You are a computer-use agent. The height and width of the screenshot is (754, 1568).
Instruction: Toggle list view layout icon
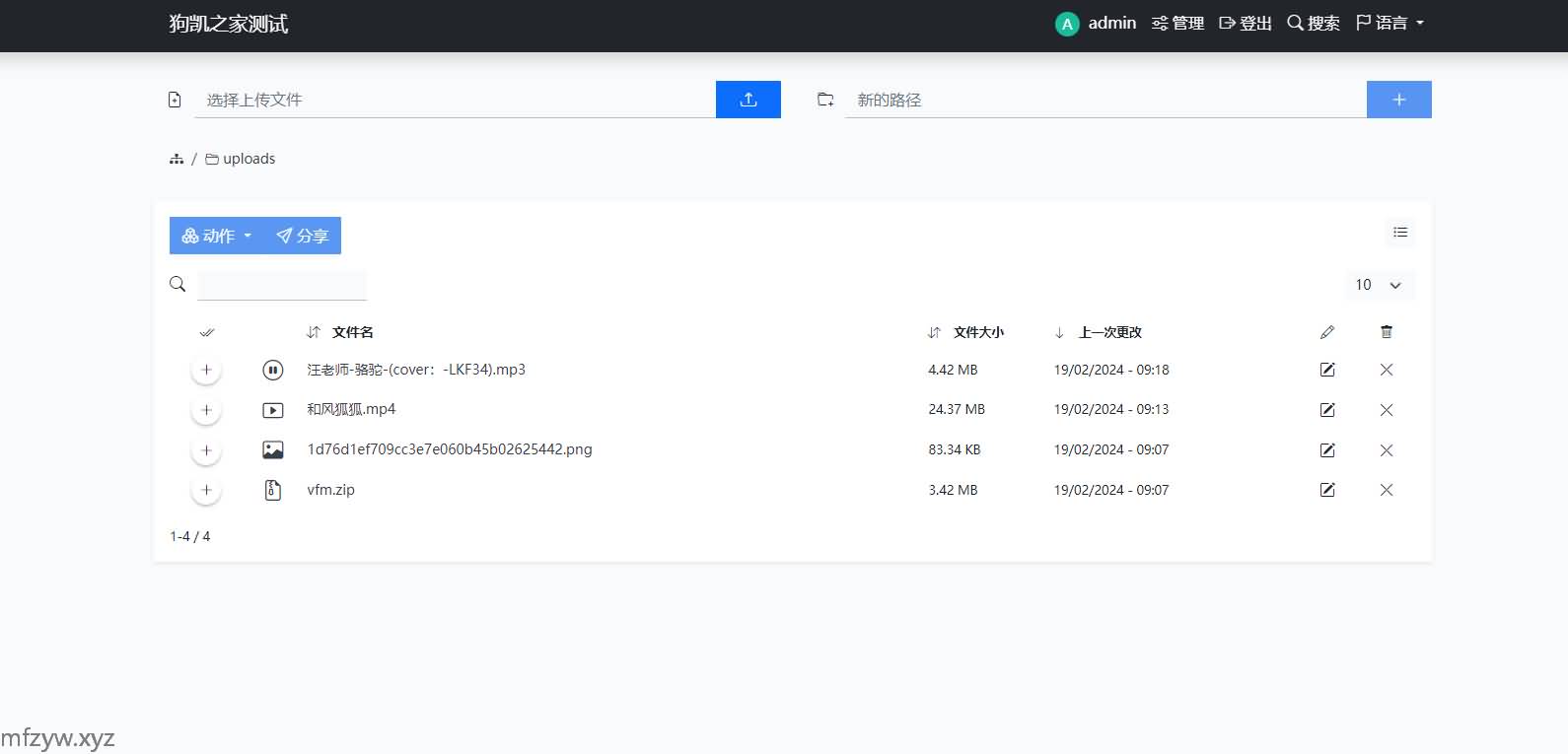[1399, 233]
